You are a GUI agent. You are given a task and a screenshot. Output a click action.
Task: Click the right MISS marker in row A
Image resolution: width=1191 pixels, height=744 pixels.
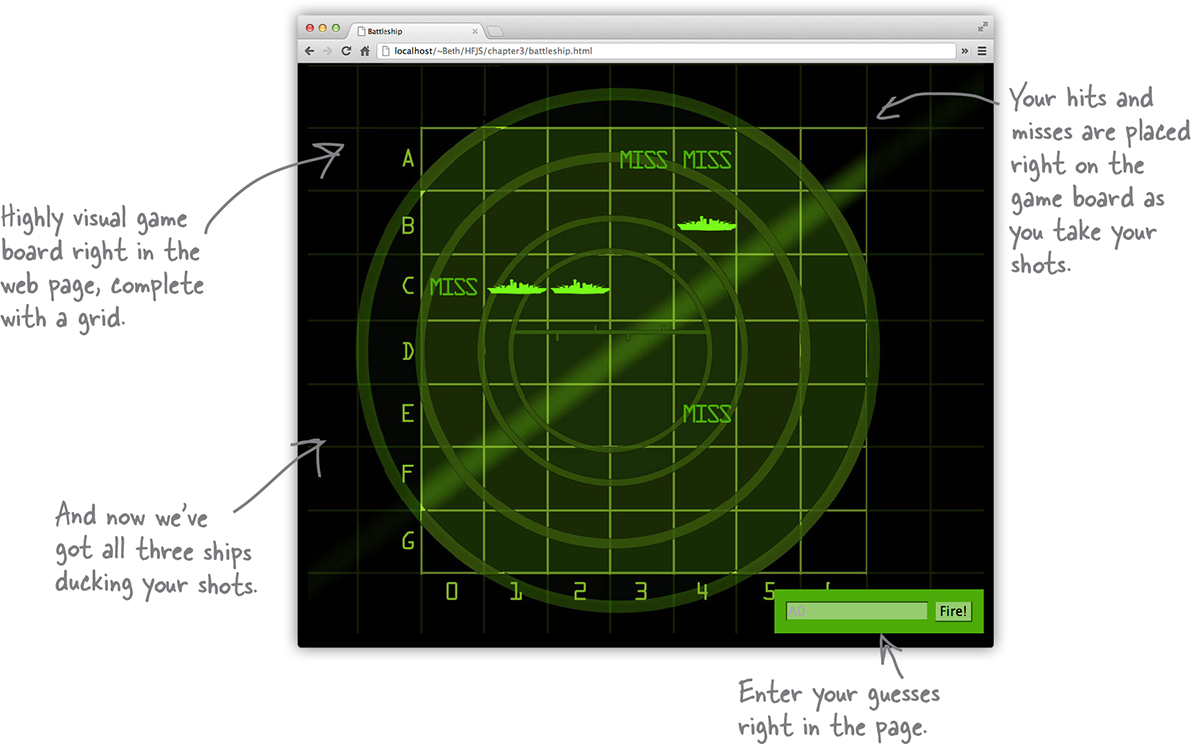707,160
